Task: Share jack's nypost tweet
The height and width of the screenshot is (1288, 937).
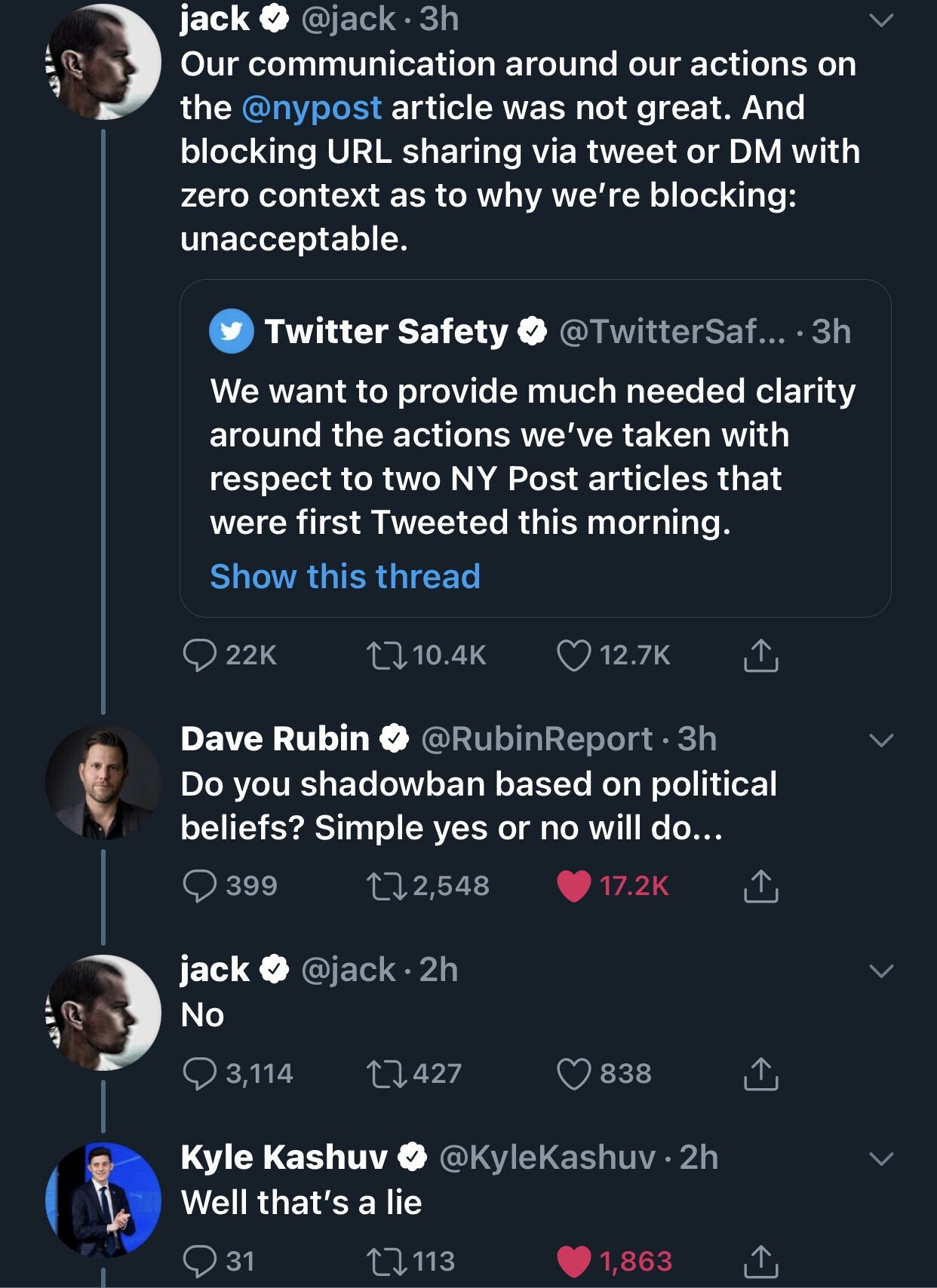Action: (x=760, y=655)
